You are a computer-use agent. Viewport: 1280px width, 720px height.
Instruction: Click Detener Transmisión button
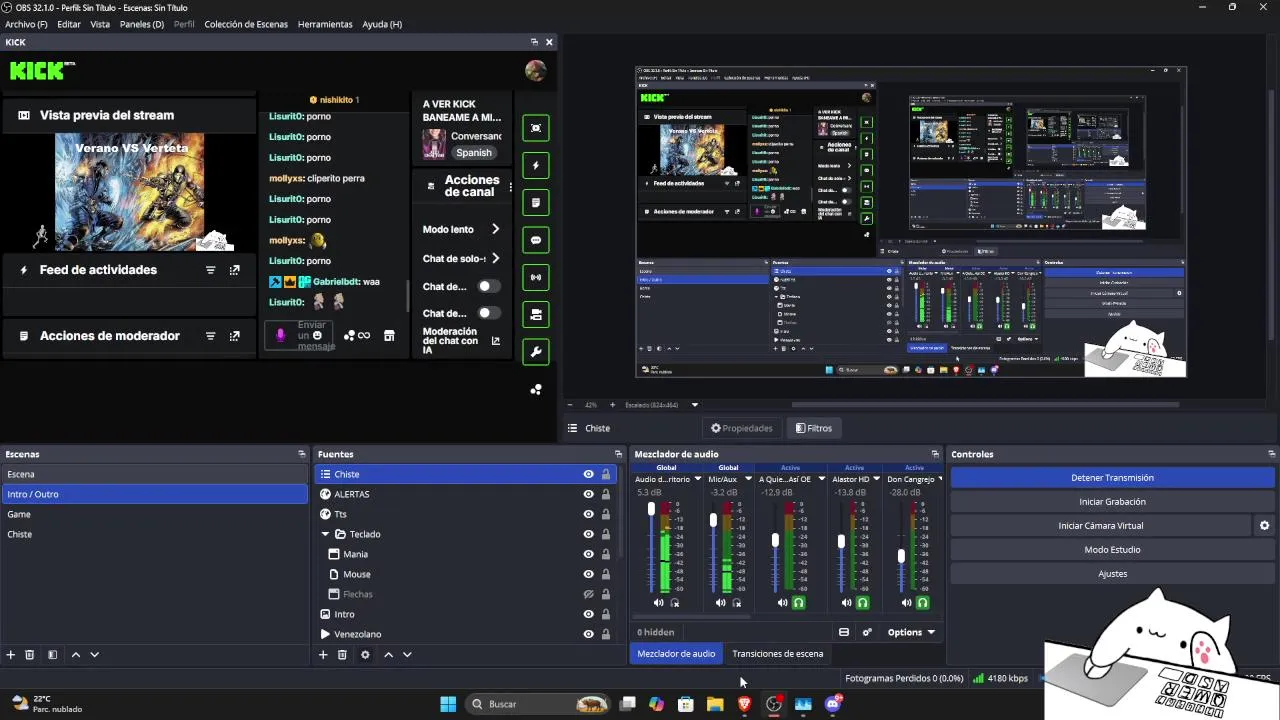pos(1113,478)
